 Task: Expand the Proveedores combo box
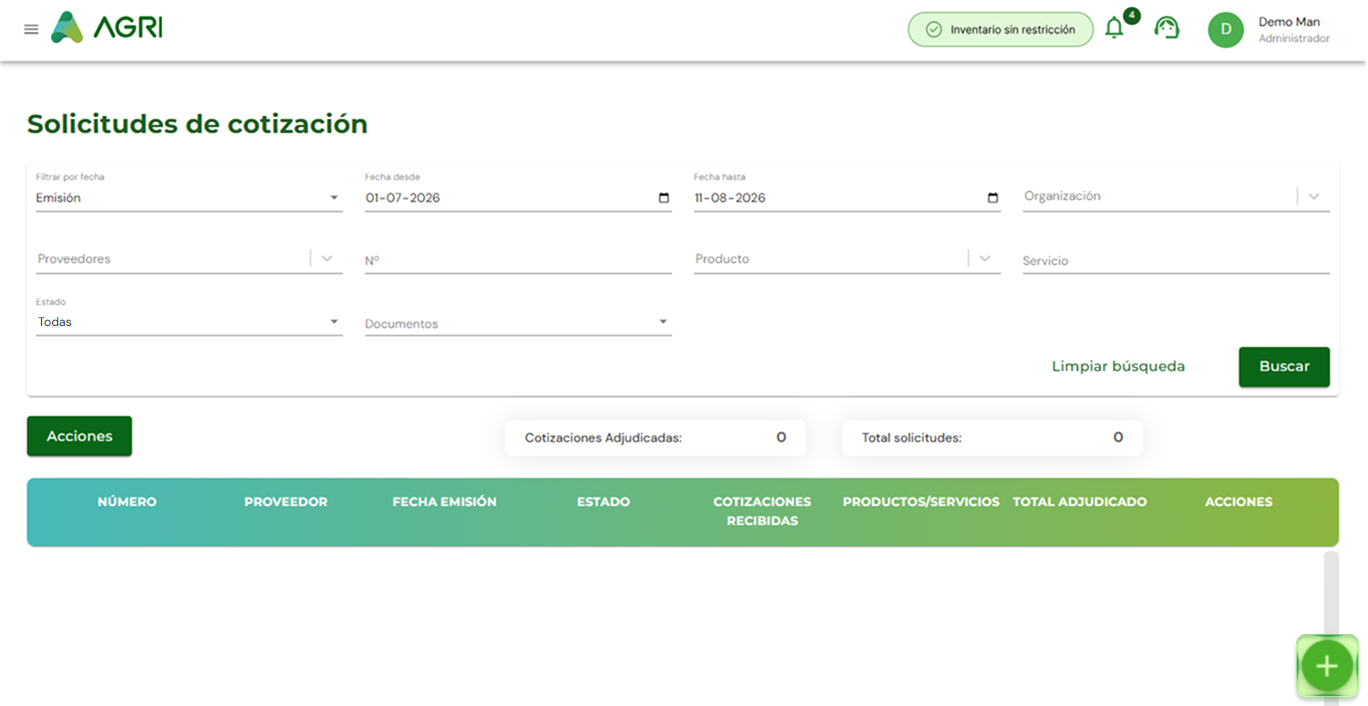pyautogui.click(x=327, y=259)
